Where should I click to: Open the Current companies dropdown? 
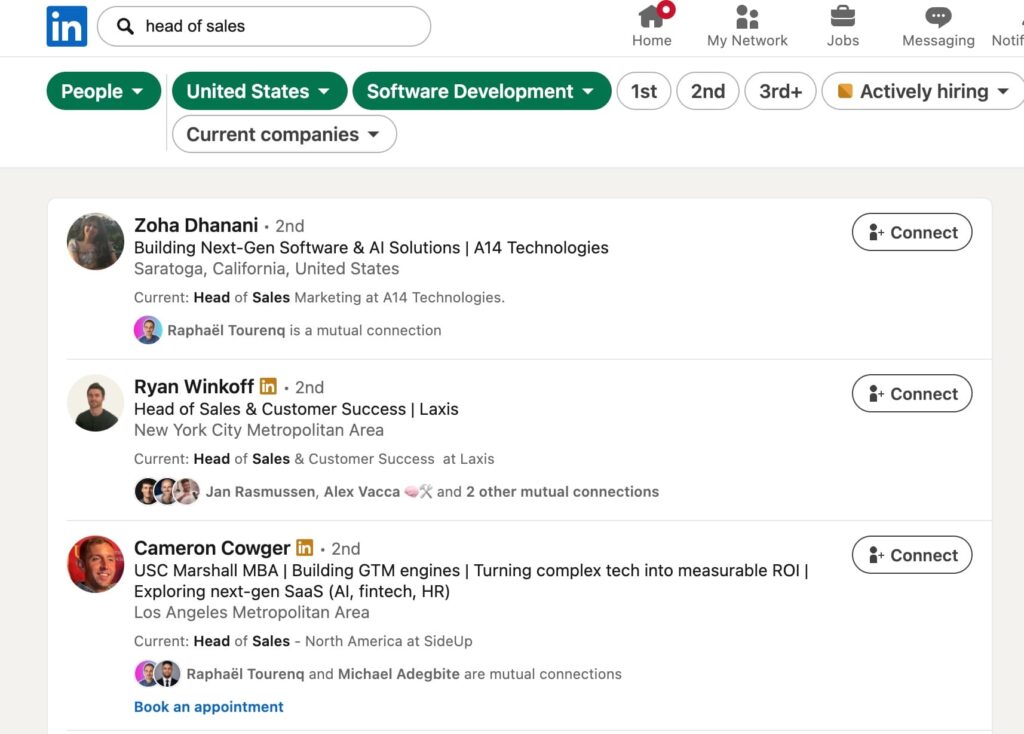point(283,134)
